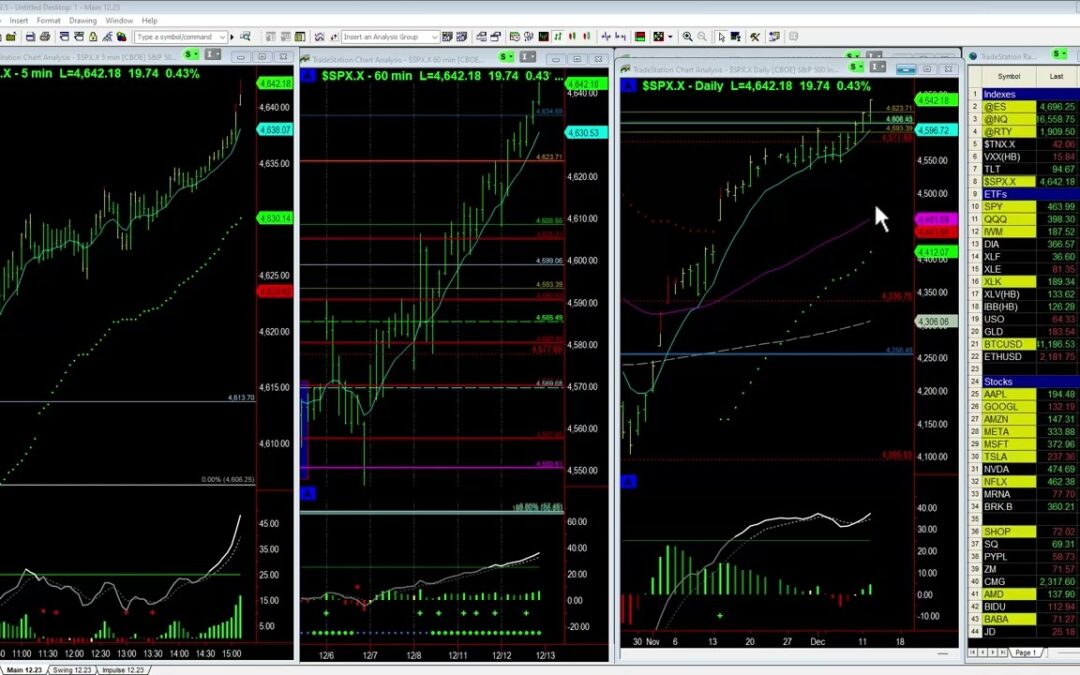Click the first icon after Analysis Group box
Screen dimensions: 1080x675
[x=447, y=37]
